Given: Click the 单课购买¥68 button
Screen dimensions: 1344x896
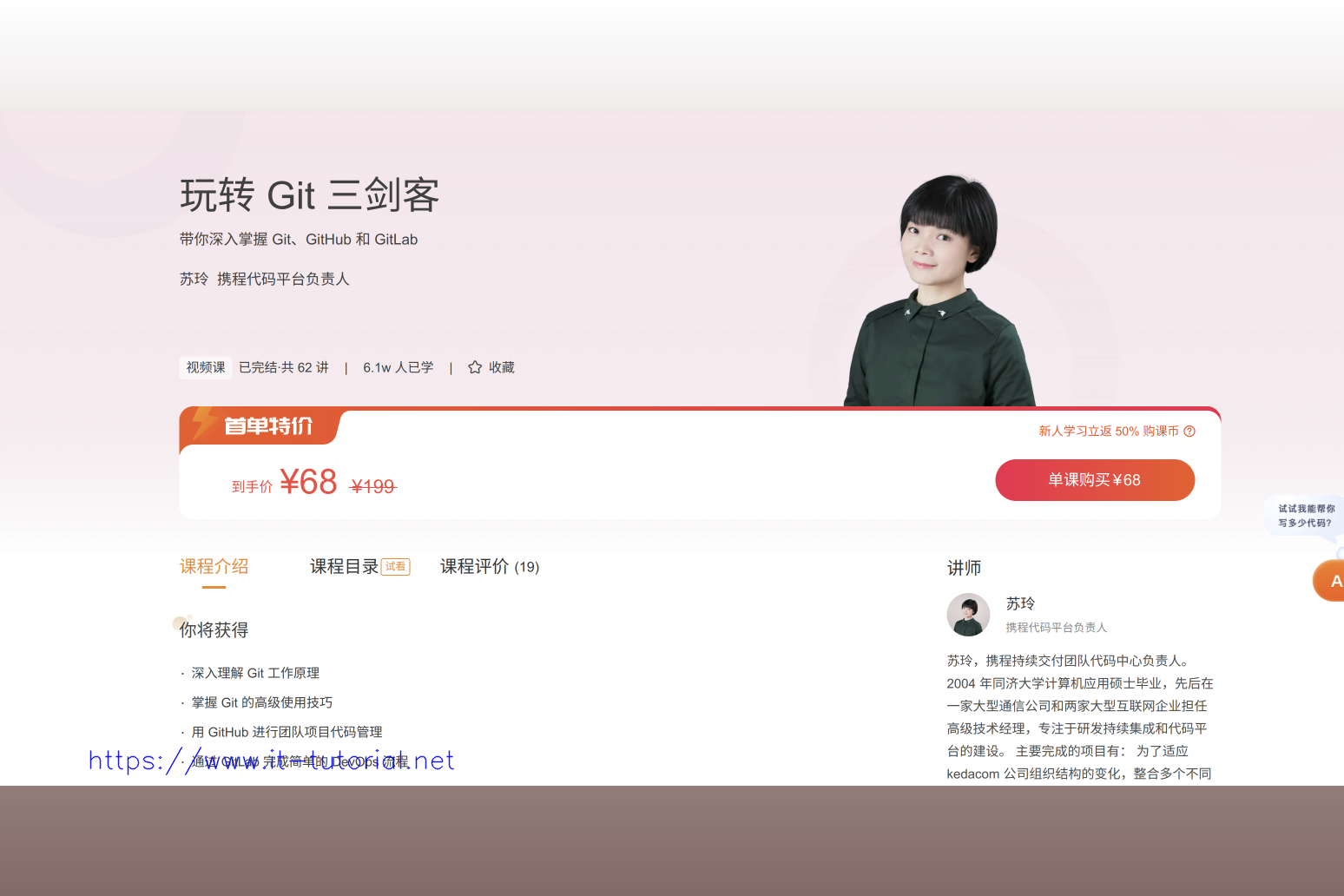Looking at the screenshot, I should [x=1095, y=480].
